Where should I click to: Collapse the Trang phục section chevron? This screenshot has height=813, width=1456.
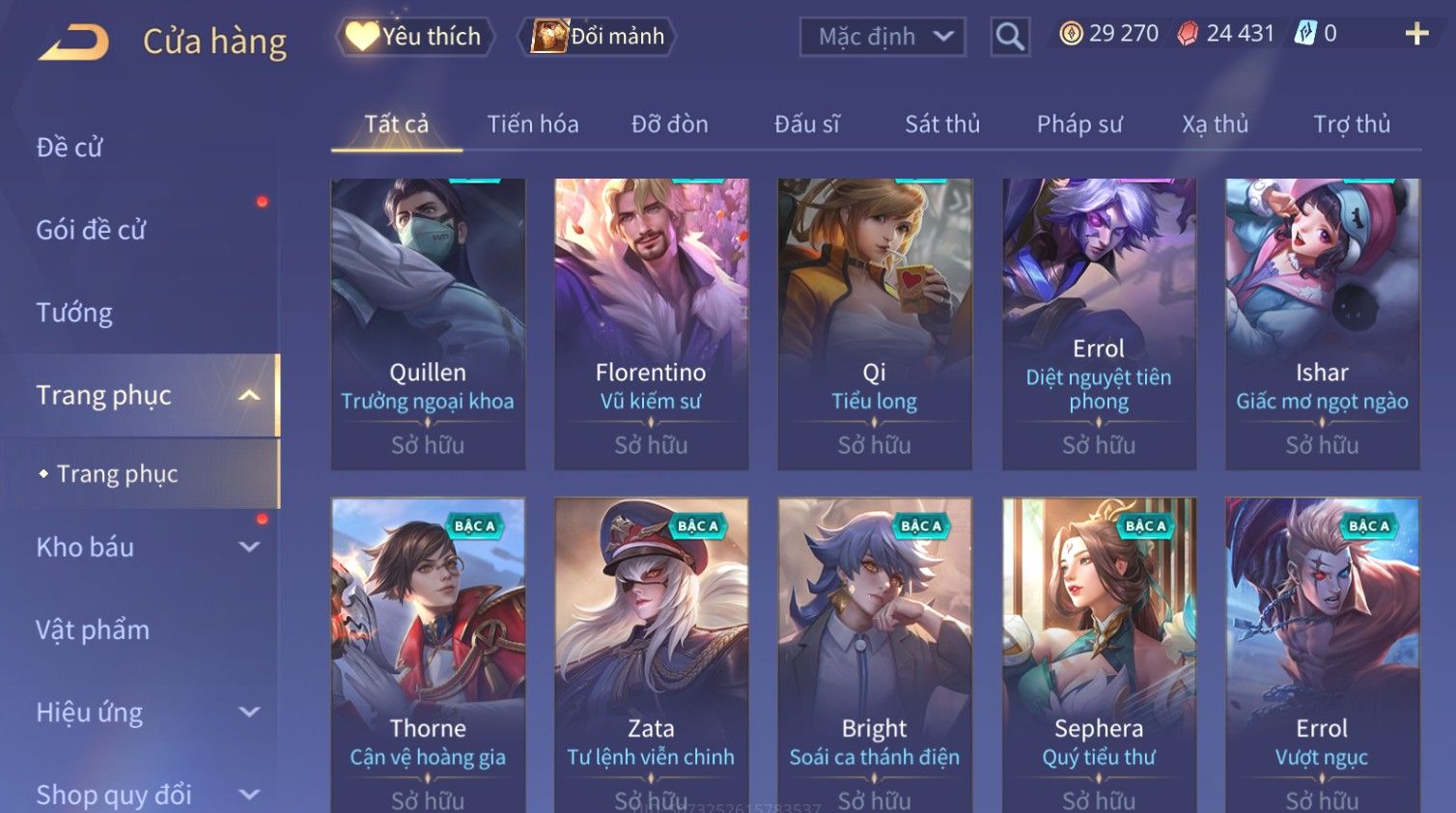pos(249,396)
